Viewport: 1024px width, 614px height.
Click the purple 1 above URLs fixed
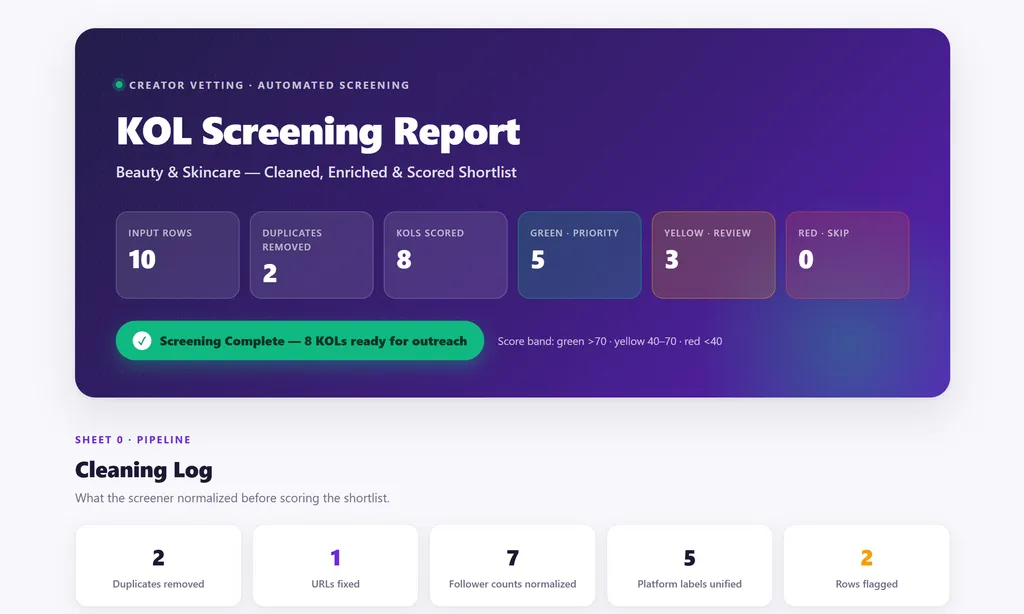(x=335, y=558)
